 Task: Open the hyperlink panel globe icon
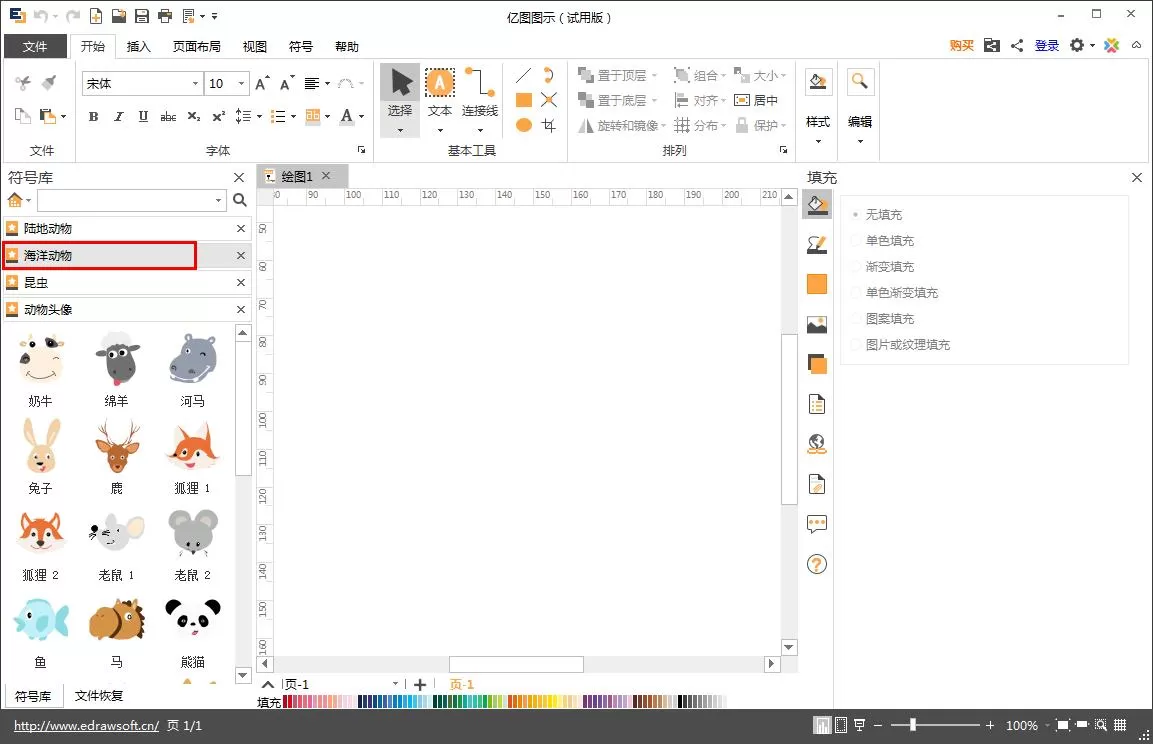(817, 444)
